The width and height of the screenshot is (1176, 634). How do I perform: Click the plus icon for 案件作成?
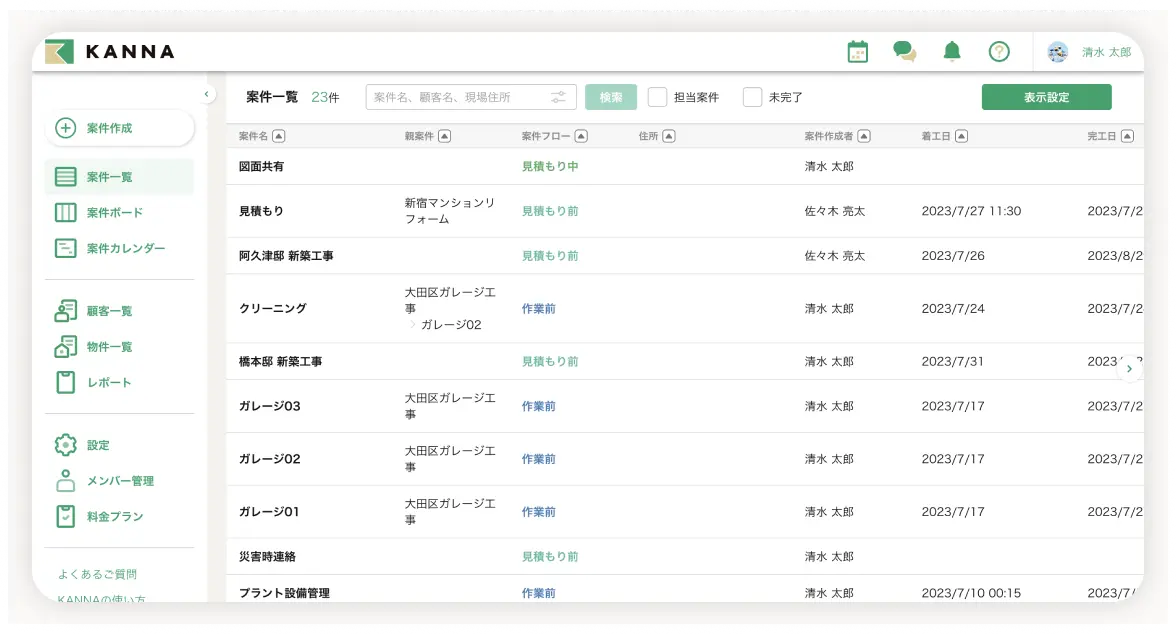tap(65, 128)
